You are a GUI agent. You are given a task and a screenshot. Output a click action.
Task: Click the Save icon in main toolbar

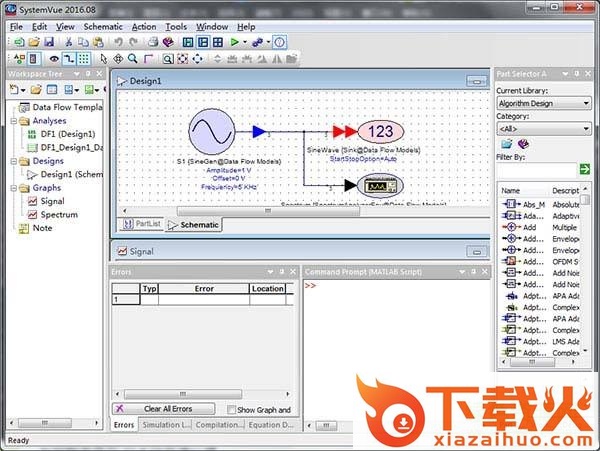click(x=49, y=42)
